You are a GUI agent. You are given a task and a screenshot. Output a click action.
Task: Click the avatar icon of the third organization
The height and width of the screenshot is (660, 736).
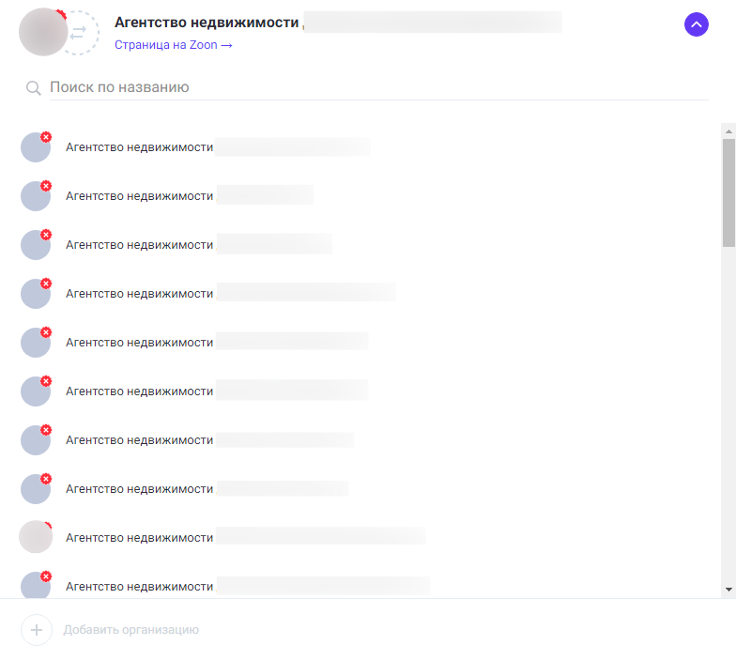36,245
